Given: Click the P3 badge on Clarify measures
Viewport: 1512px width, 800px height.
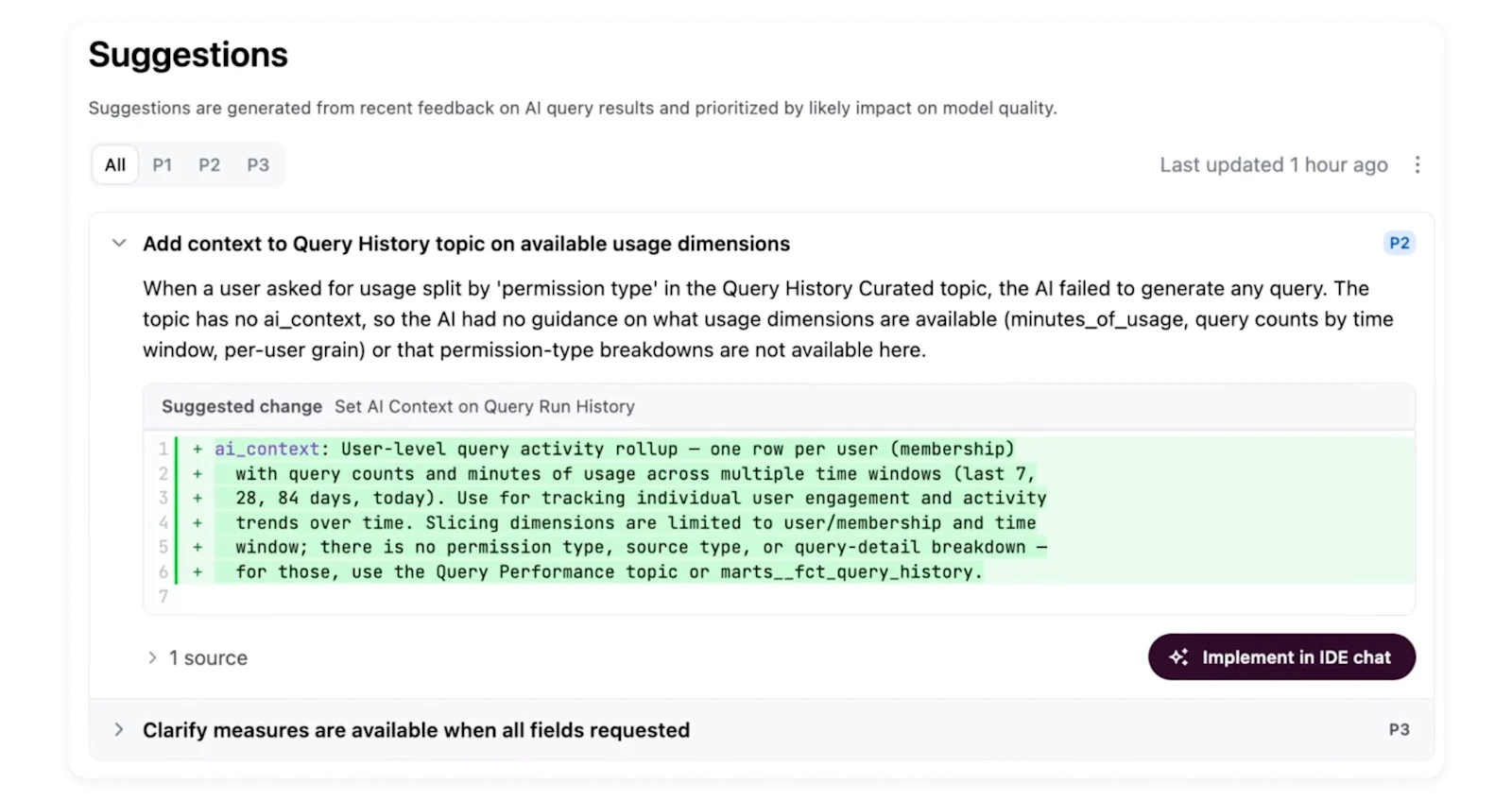Looking at the screenshot, I should 1400,730.
